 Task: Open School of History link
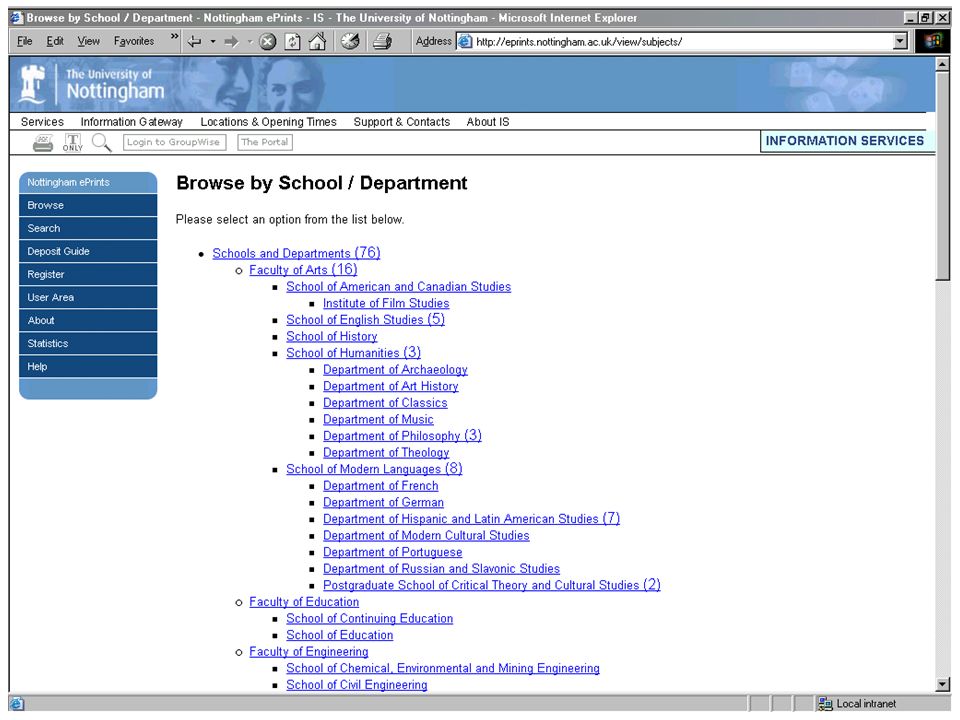pos(332,336)
